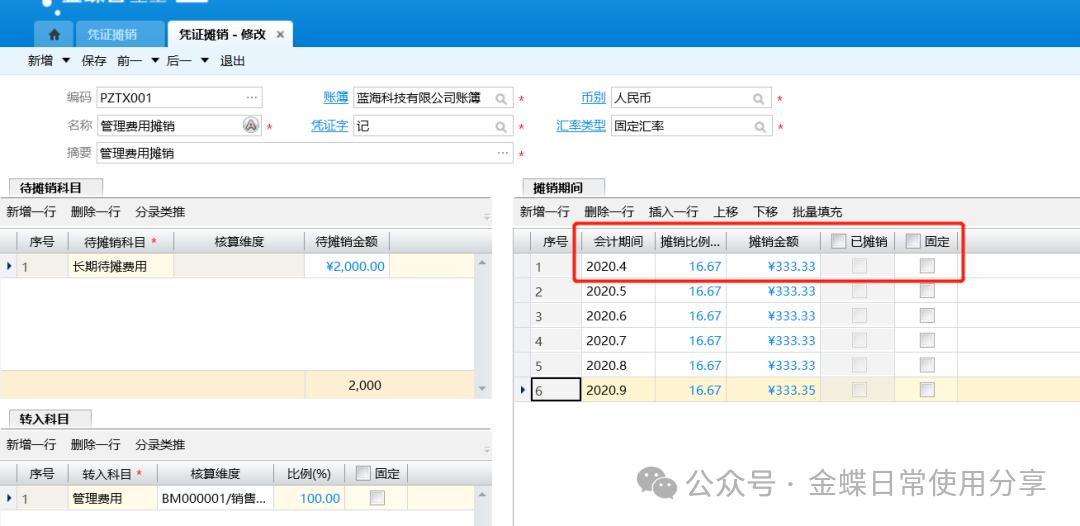The height and width of the screenshot is (526, 1080).
Task: Open the 前一 dropdown arrow
Action: coord(155,61)
